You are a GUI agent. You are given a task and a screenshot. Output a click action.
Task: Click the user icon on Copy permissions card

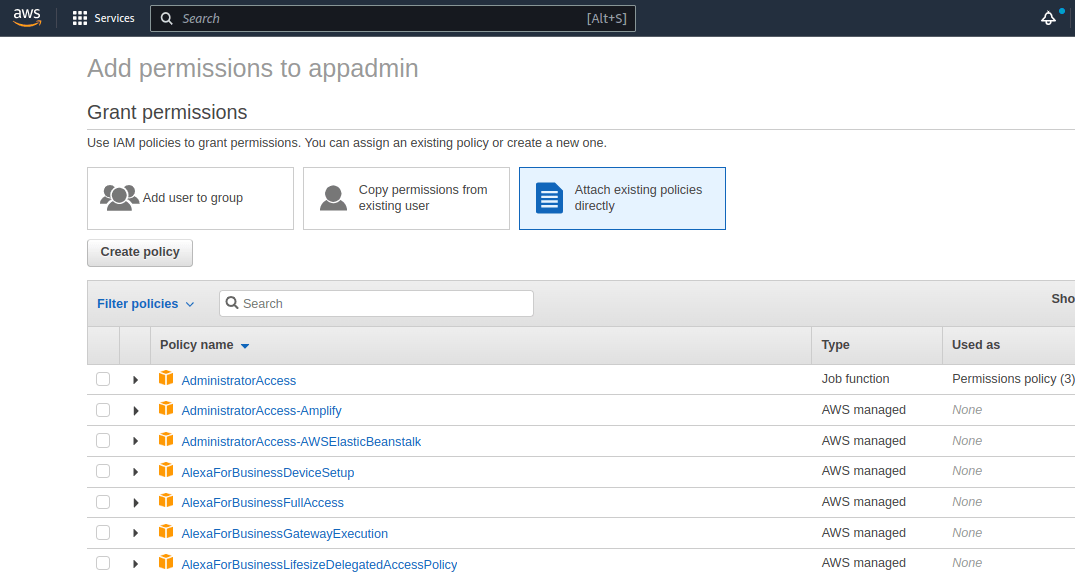pos(333,198)
